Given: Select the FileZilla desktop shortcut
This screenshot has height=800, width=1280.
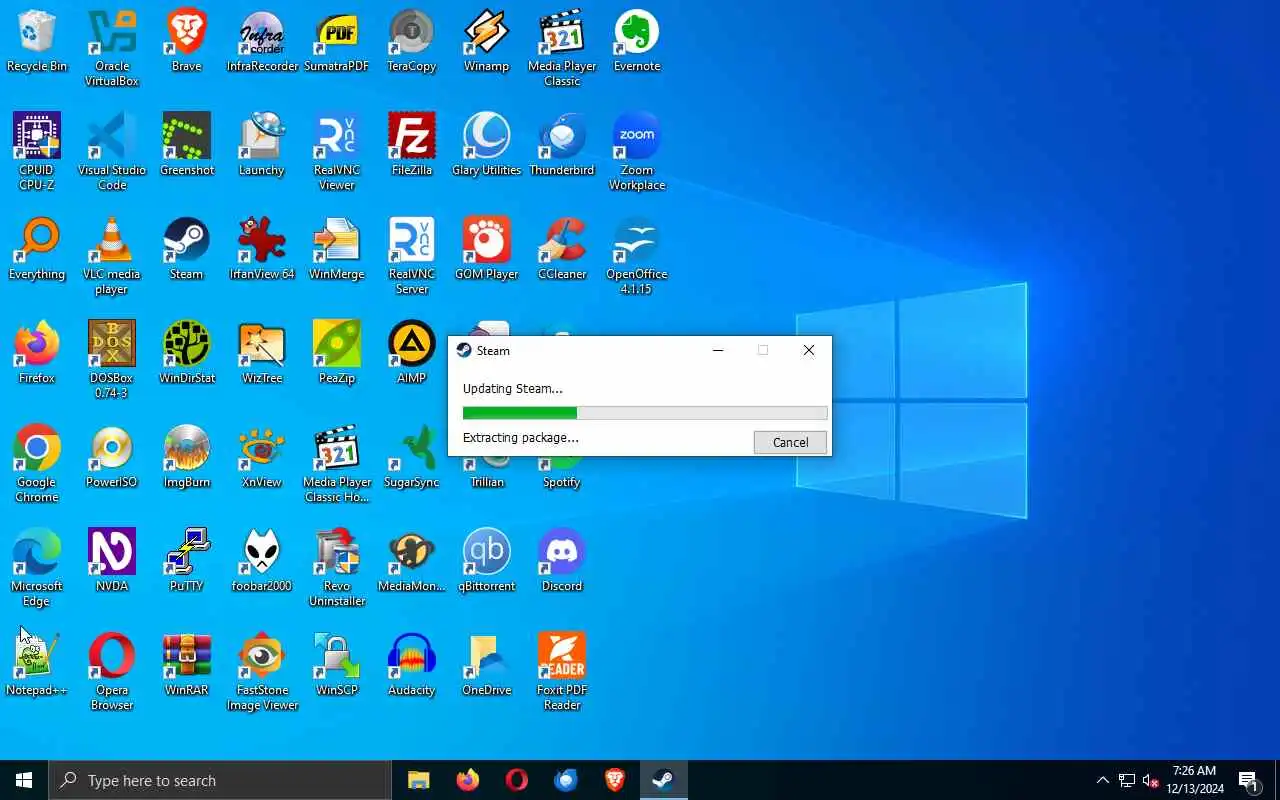Looking at the screenshot, I should tap(412, 145).
